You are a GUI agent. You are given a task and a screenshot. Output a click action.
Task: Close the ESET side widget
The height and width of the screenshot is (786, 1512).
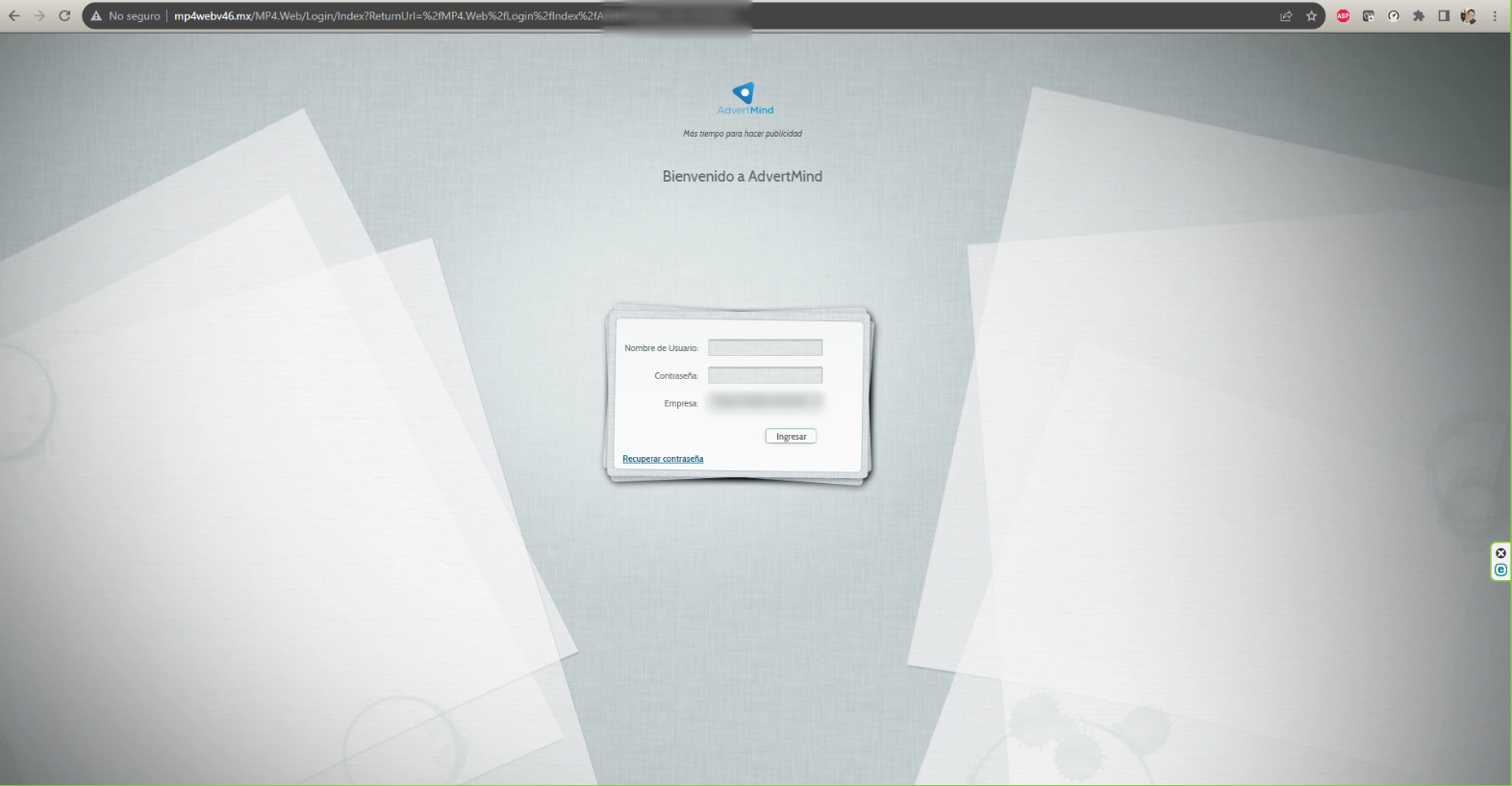click(x=1500, y=553)
